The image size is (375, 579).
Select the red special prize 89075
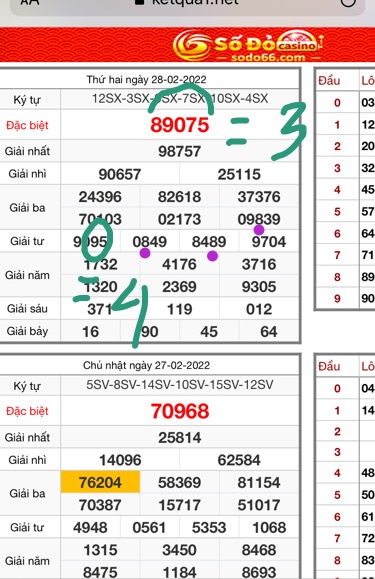[x=180, y=125]
